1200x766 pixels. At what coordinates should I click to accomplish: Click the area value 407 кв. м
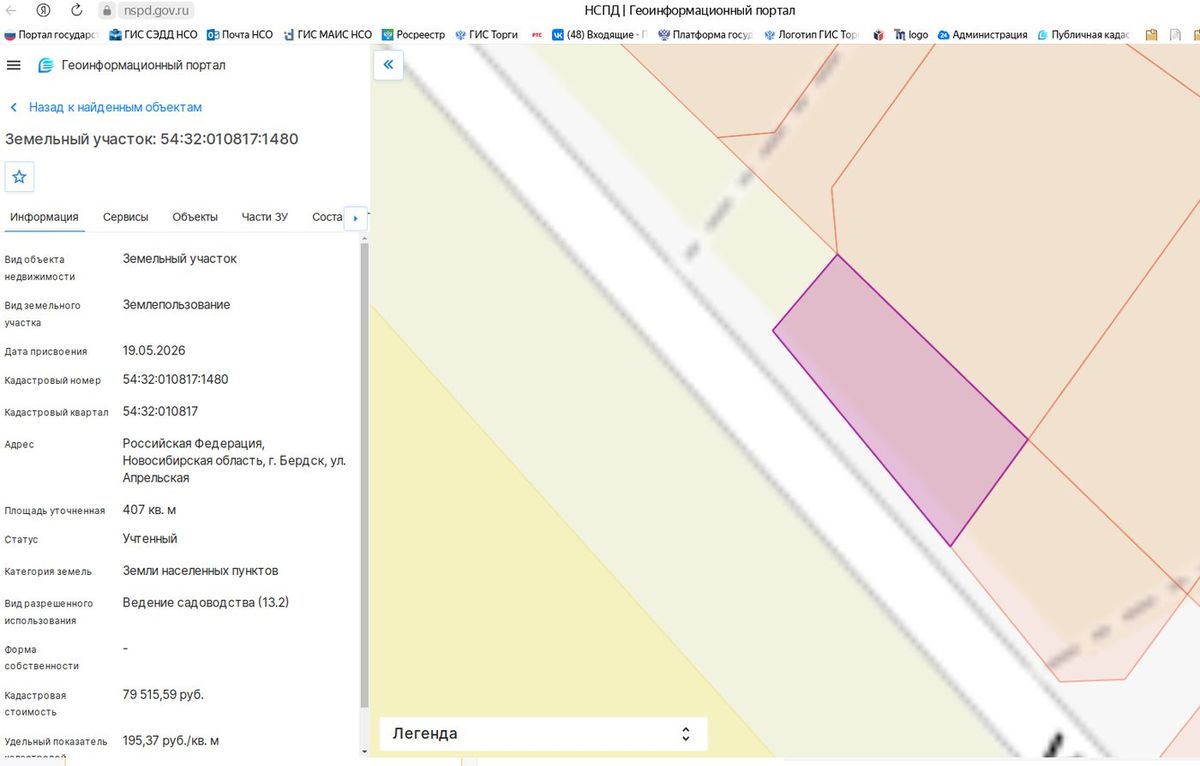[149, 510]
